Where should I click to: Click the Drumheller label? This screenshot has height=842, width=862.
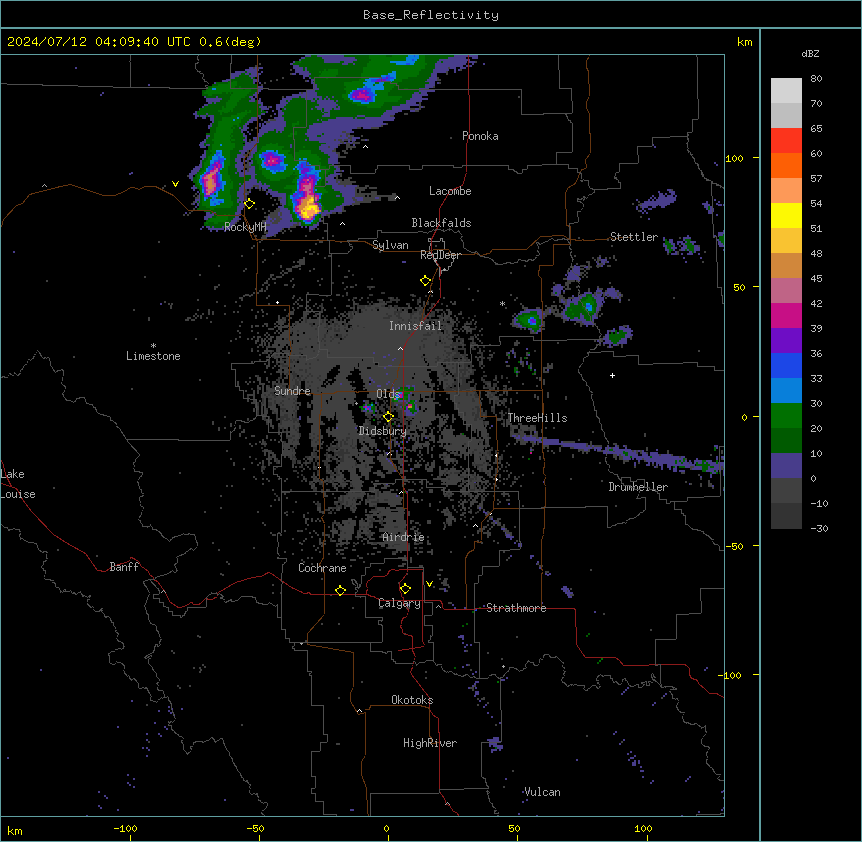[638, 487]
